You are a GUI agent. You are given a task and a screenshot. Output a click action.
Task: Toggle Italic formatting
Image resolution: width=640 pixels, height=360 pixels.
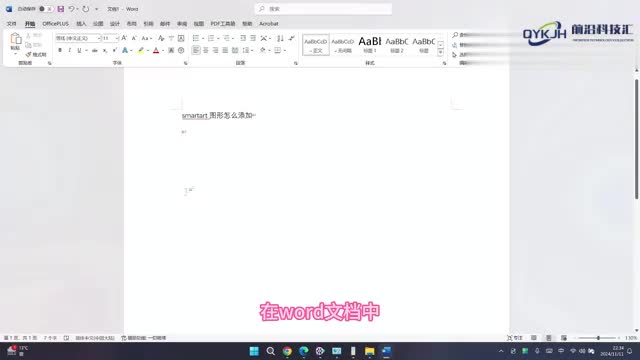point(69,50)
